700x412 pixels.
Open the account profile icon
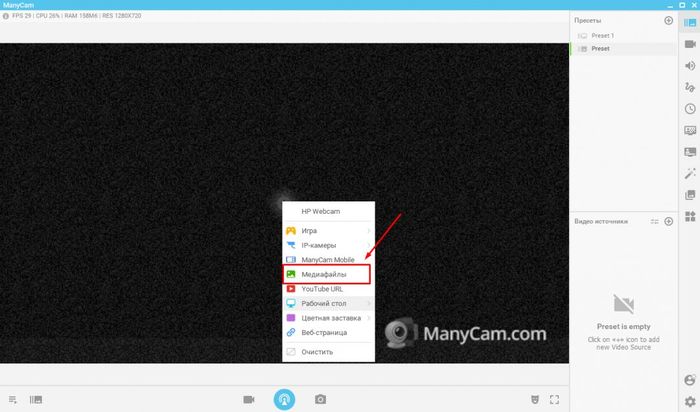(x=690, y=380)
